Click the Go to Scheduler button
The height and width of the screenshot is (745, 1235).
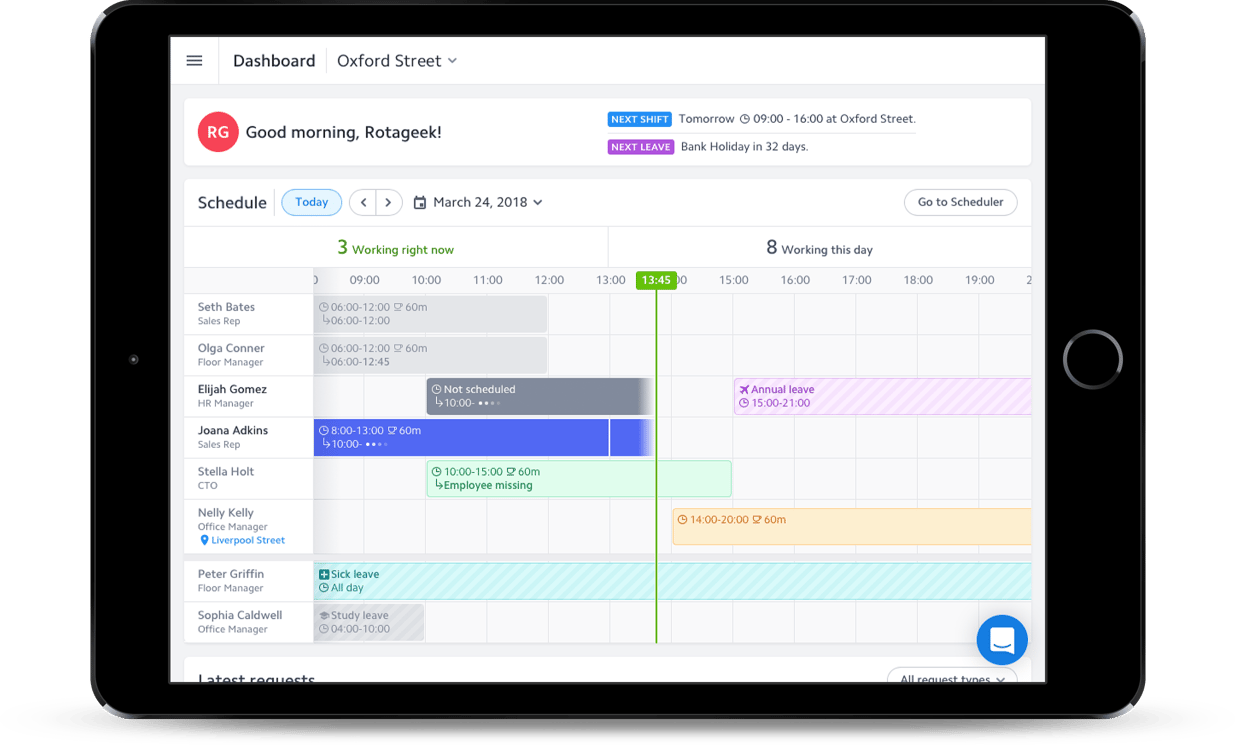(x=960, y=202)
